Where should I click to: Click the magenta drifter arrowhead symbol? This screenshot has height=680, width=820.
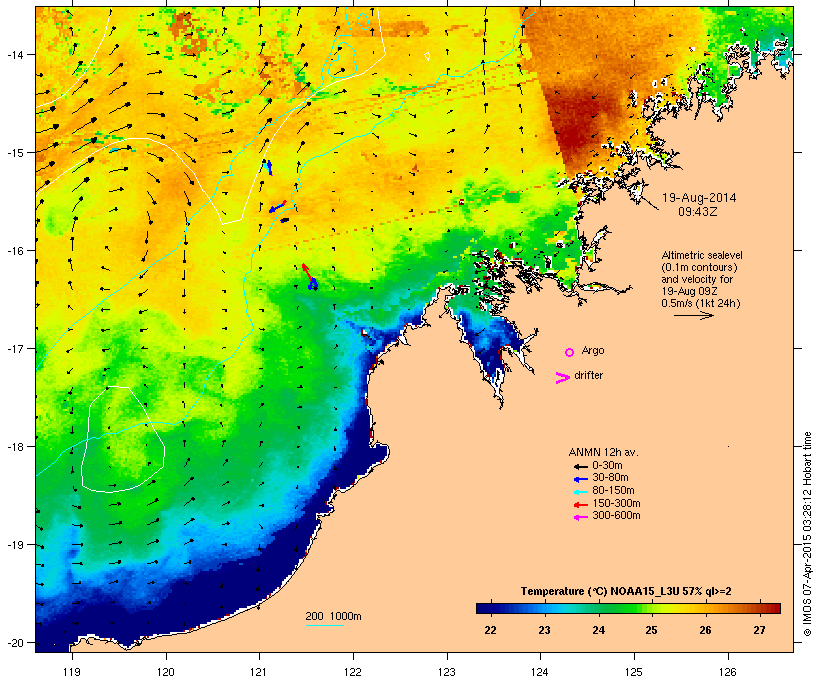(x=563, y=378)
